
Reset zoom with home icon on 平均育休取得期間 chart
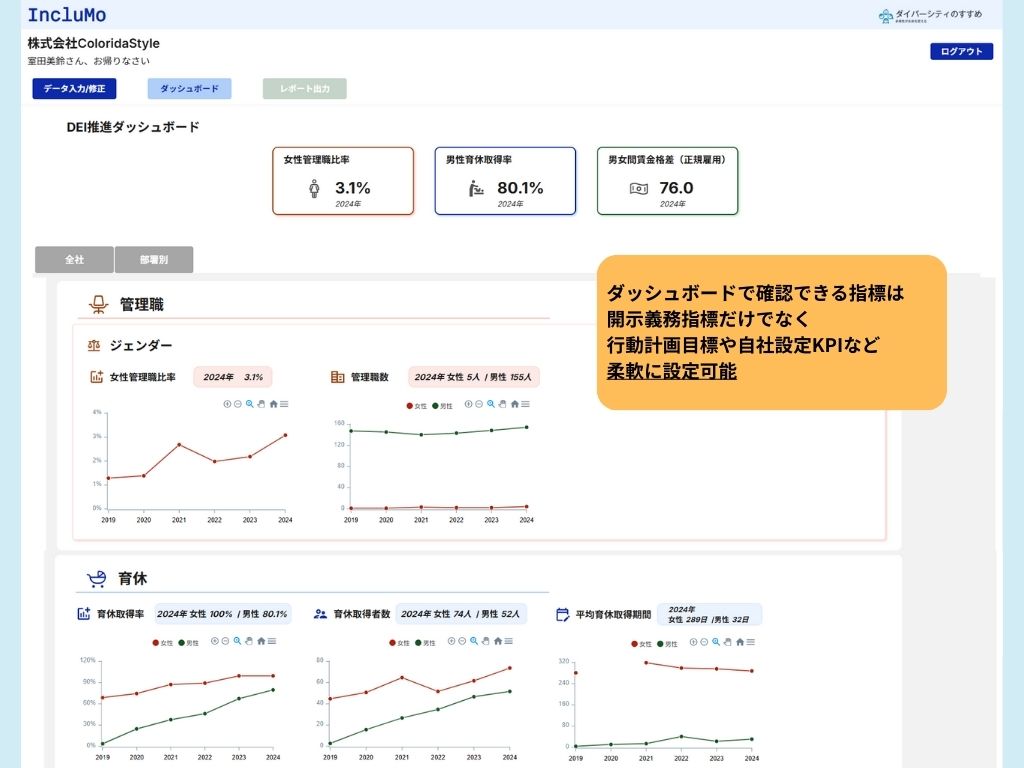coord(739,642)
